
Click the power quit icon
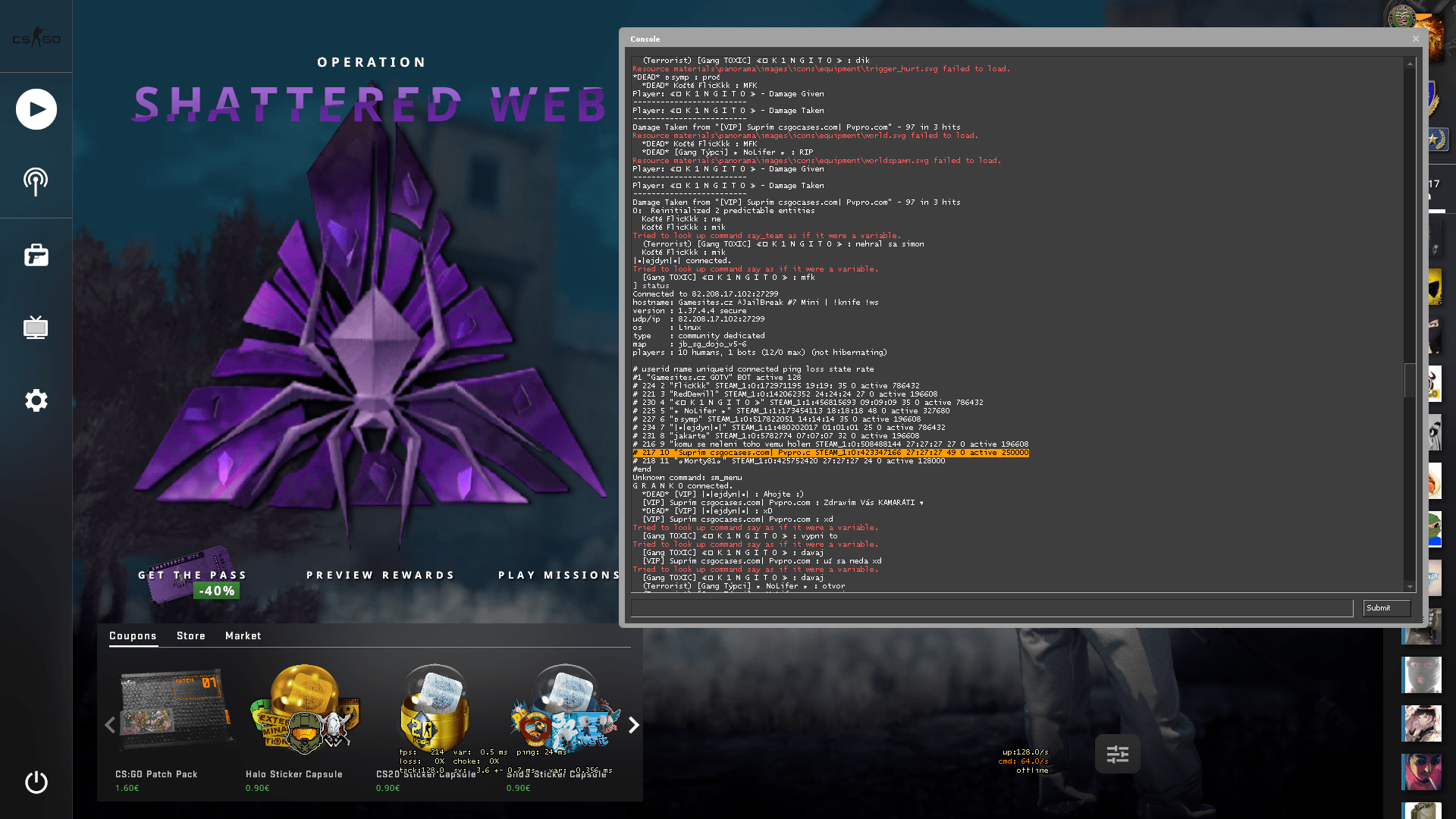point(36,783)
